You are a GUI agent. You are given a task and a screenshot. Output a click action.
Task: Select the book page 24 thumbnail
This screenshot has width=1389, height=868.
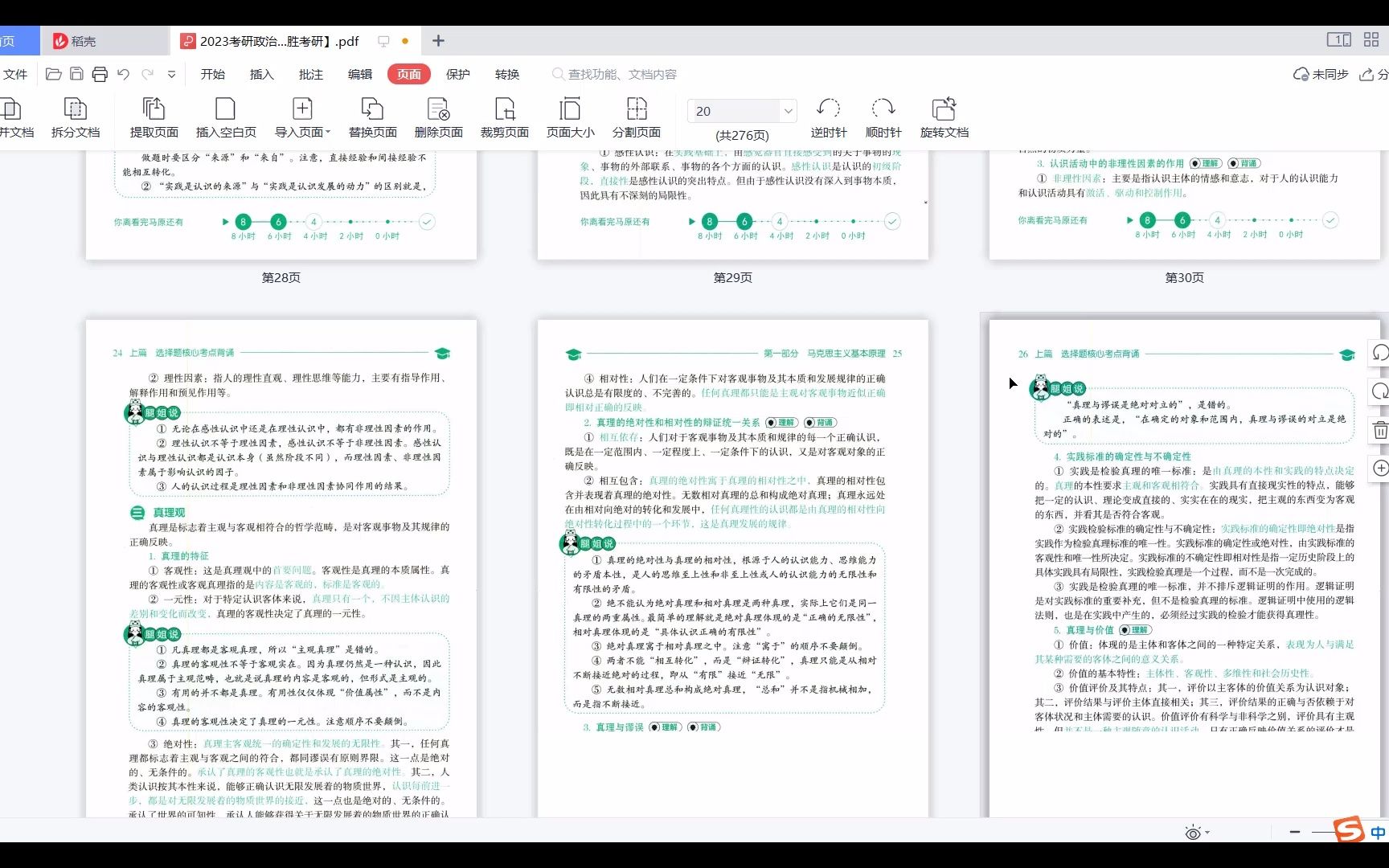281,569
